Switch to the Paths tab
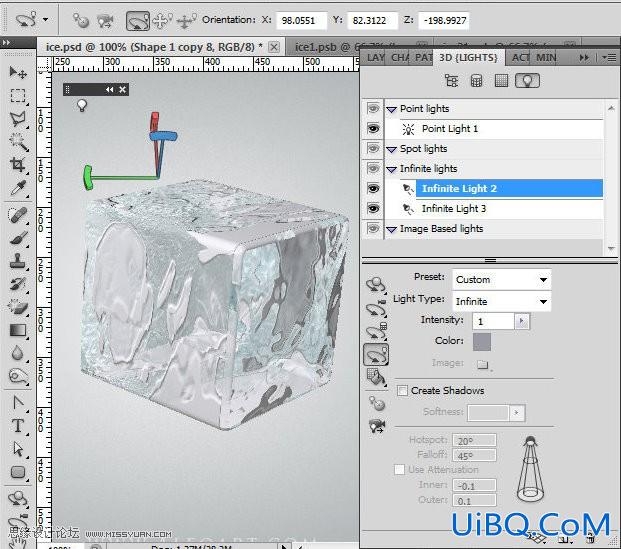 coord(423,58)
